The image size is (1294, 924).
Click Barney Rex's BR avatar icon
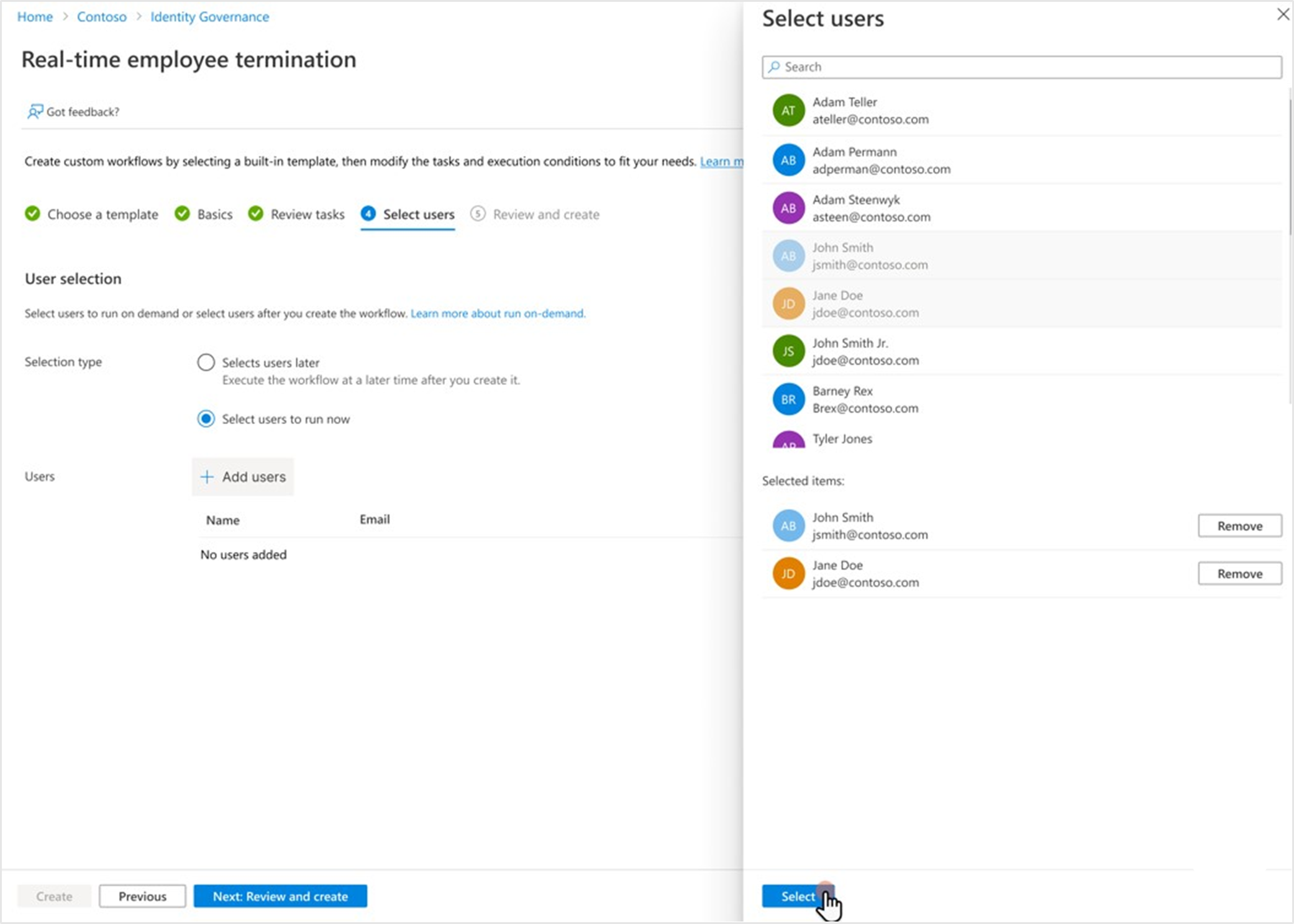pos(788,399)
